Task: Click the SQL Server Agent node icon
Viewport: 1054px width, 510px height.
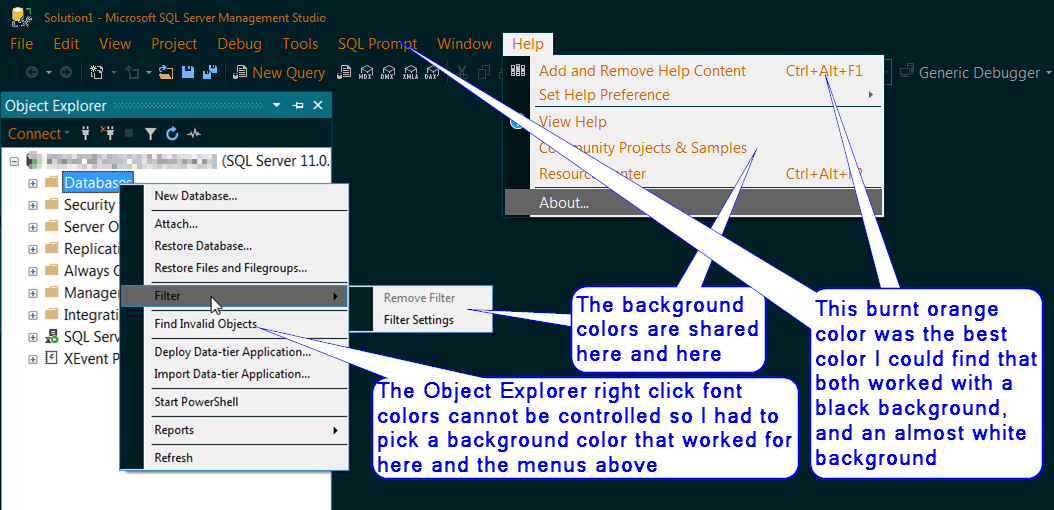Action: coord(52,337)
